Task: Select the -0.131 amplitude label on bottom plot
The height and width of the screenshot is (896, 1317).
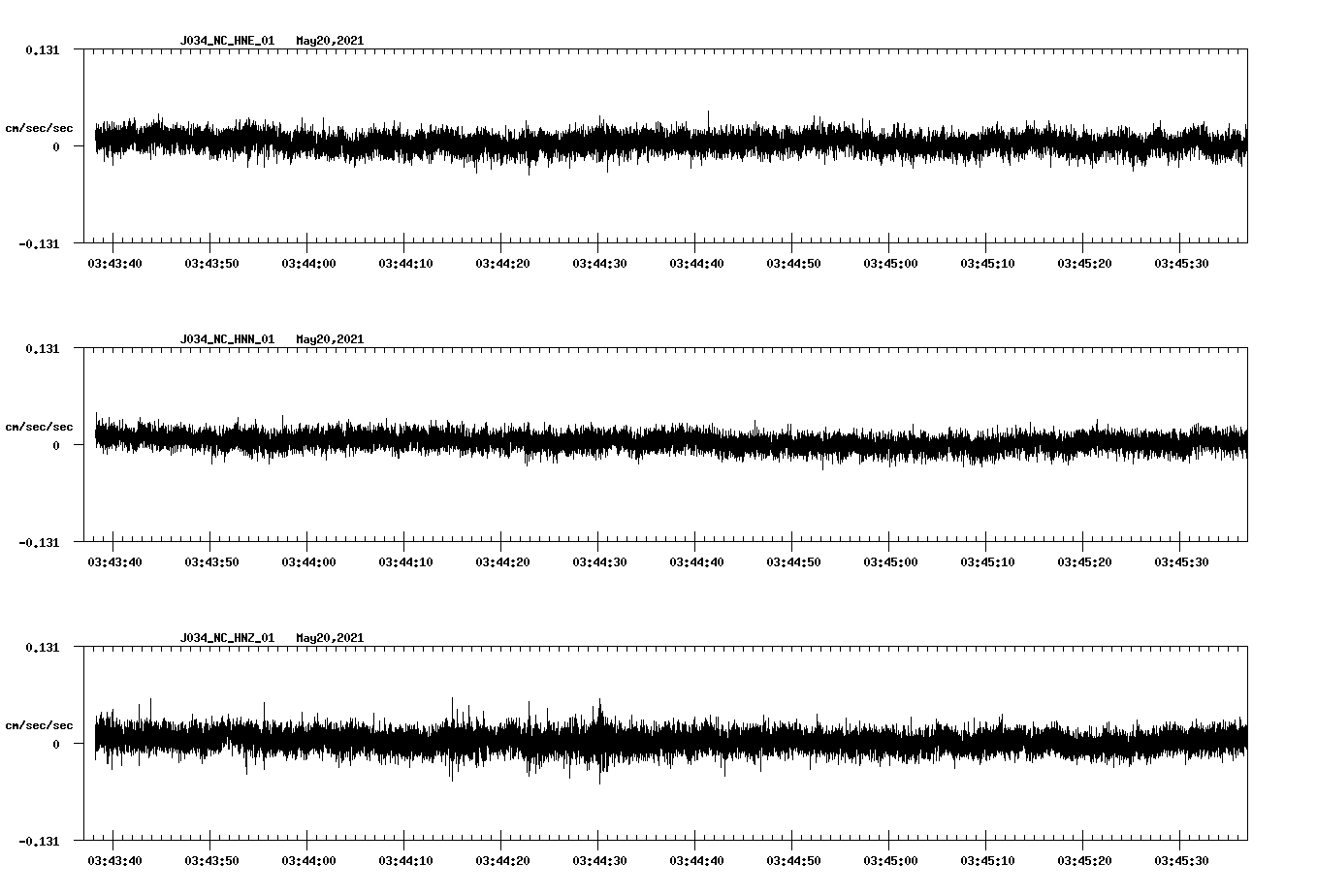Action: pos(41,843)
